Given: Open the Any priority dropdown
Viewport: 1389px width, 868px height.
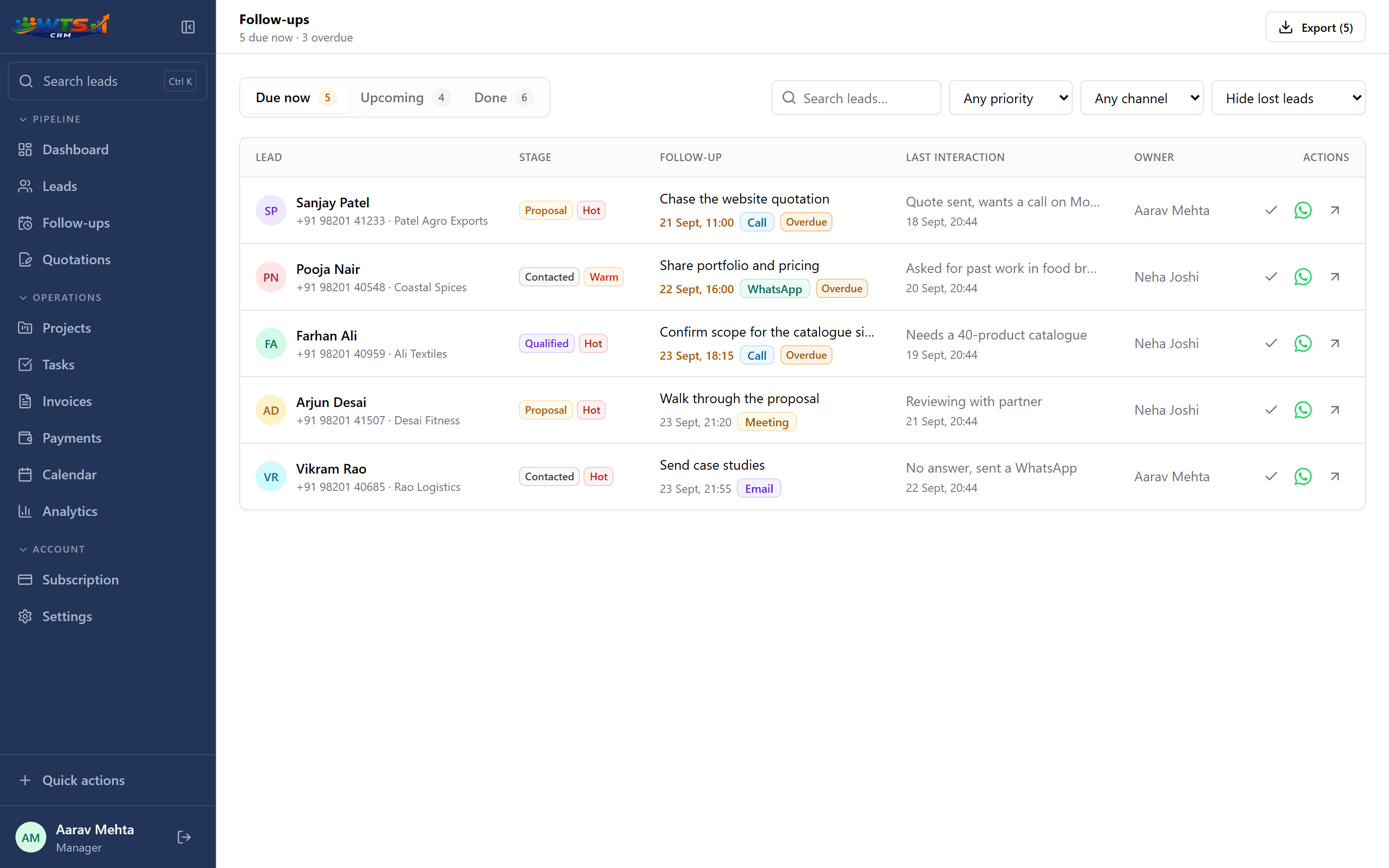Looking at the screenshot, I should [x=1010, y=98].
